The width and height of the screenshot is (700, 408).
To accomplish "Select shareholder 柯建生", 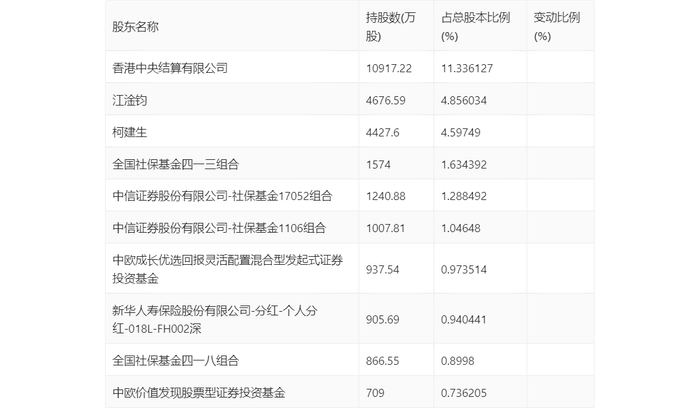I will pyautogui.click(x=129, y=132).
